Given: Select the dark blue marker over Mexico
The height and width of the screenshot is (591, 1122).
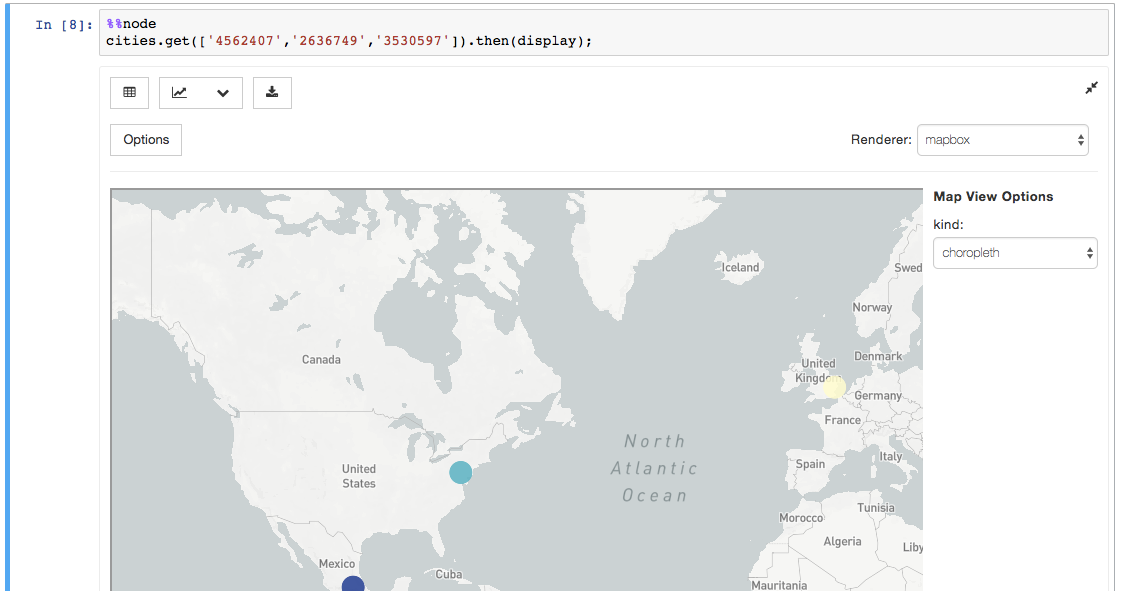Looking at the screenshot, I should click(353, 583).
